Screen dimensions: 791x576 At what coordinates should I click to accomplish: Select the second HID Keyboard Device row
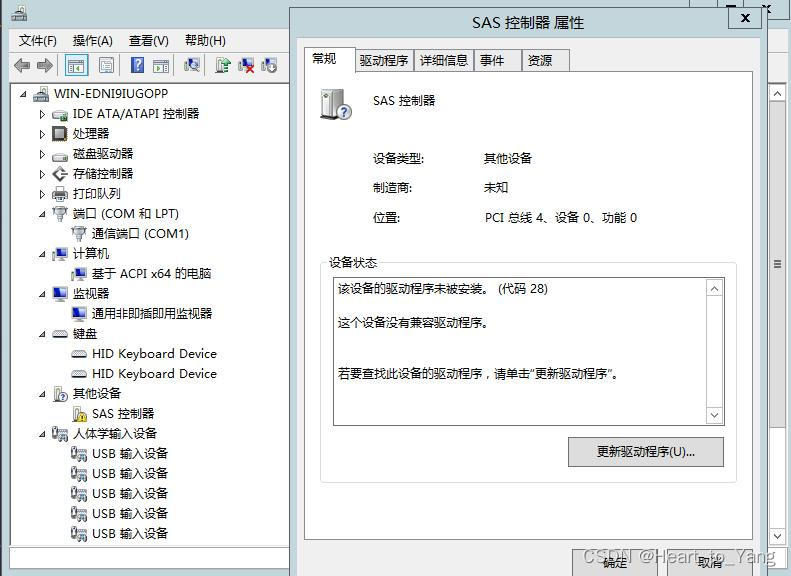click(154, 374)
